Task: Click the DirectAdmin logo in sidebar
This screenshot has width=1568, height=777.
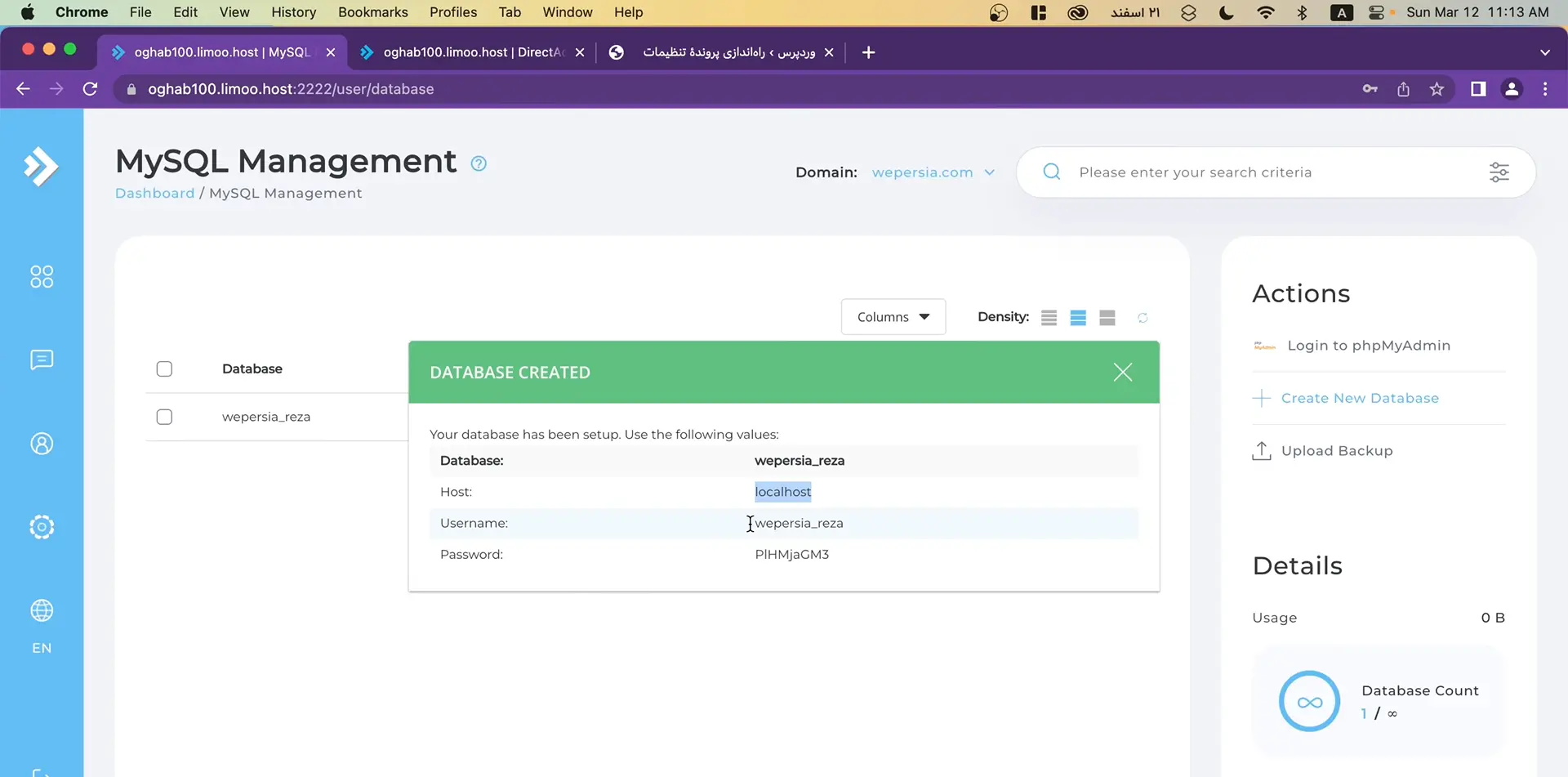Action: (41, 167)
